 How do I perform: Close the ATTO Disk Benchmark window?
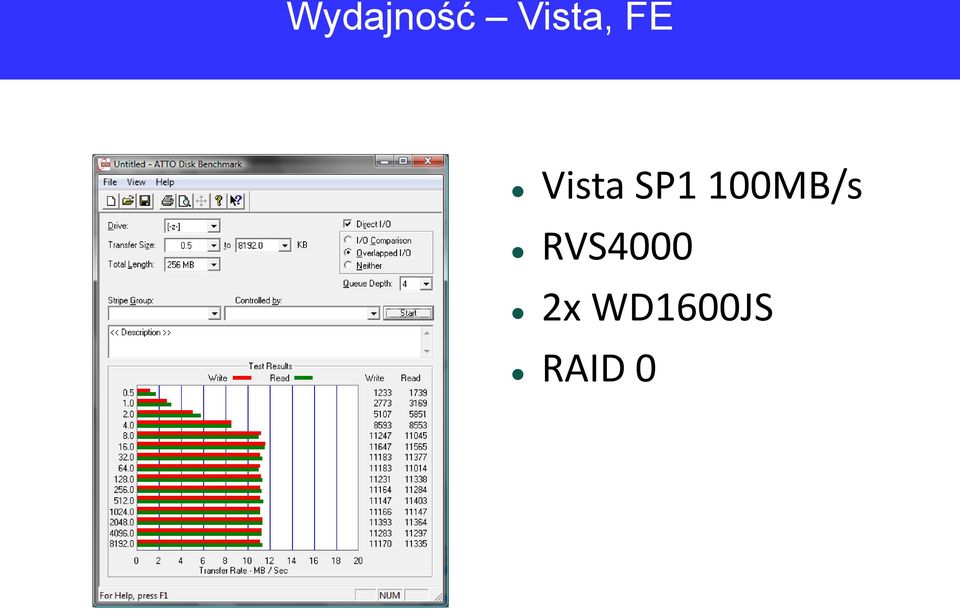(x=429, y=162)
